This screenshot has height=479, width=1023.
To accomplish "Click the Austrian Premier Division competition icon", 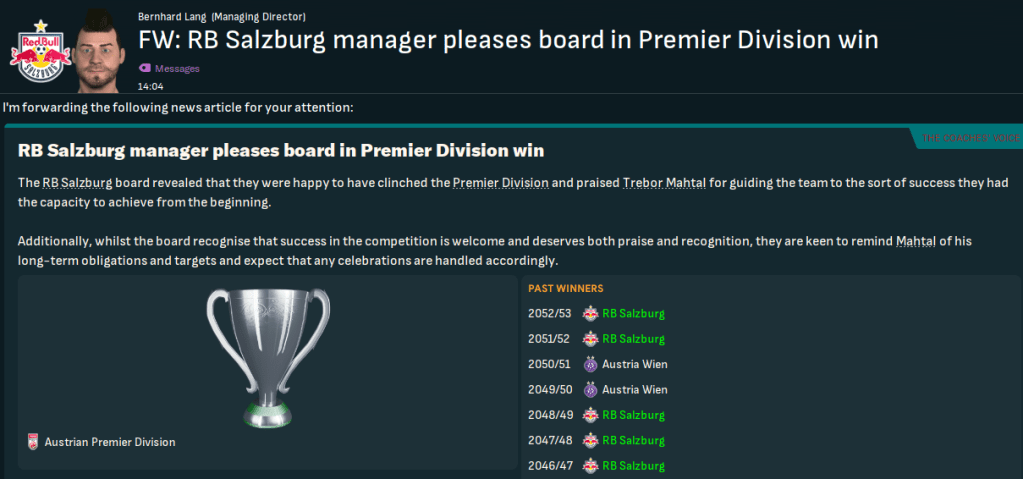I will [34, 442].
